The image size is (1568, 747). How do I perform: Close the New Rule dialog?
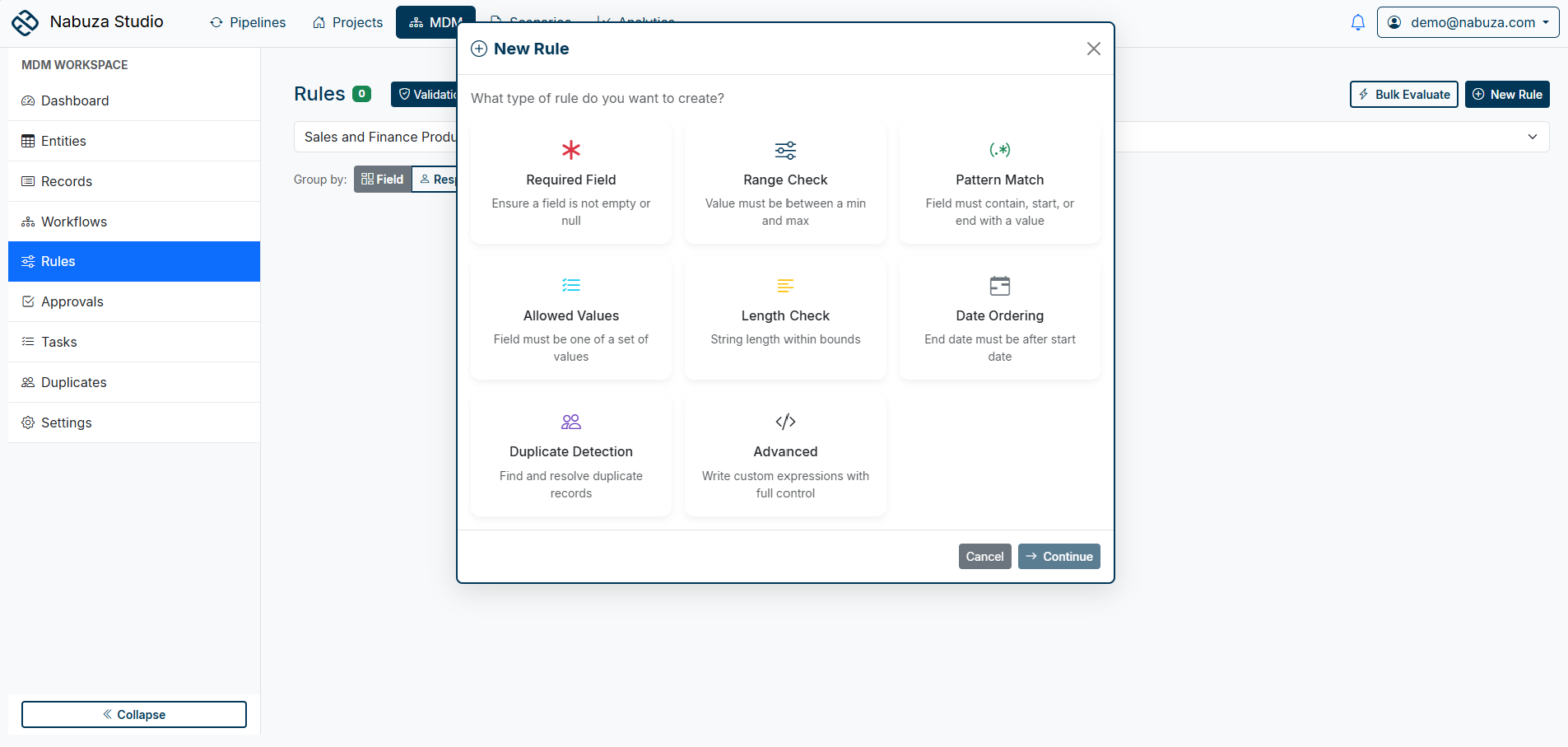pos(1093,48)
